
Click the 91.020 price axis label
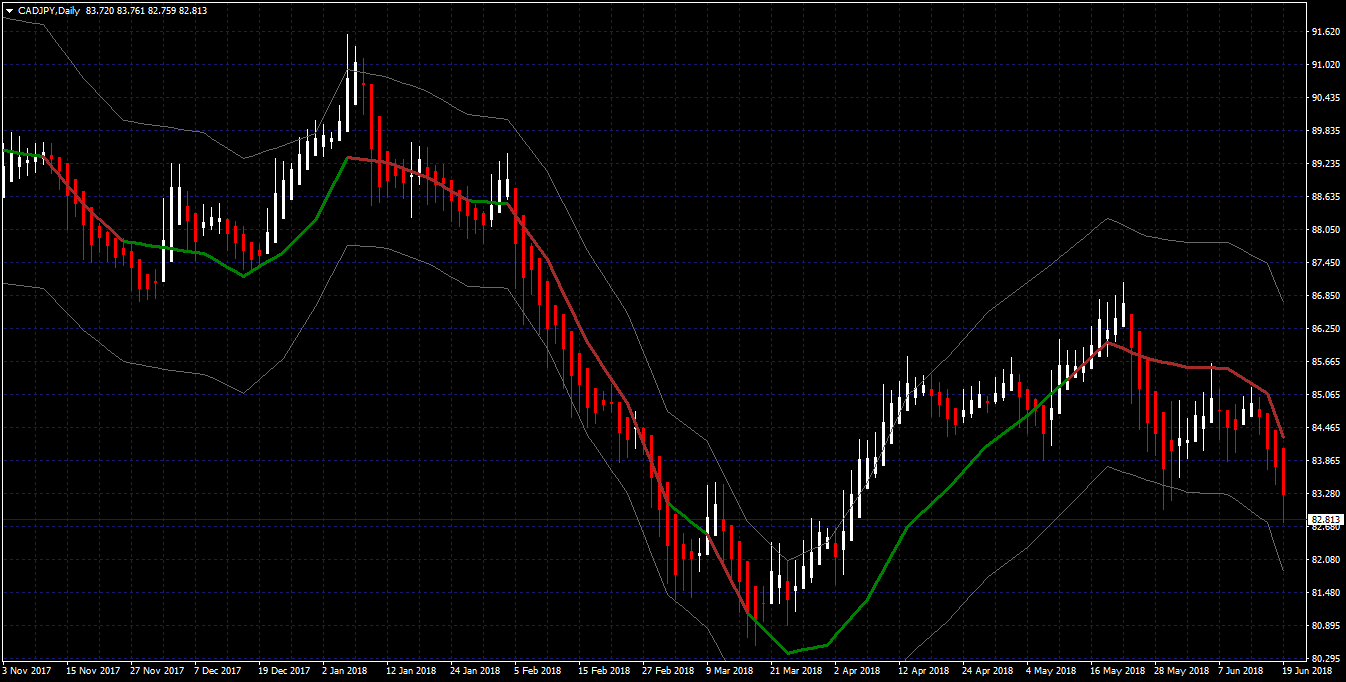point(1325,65)
